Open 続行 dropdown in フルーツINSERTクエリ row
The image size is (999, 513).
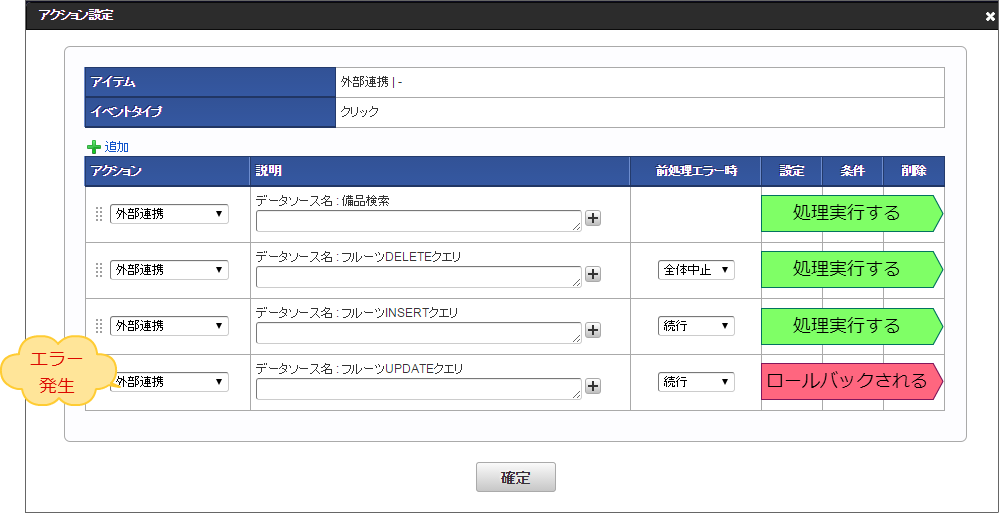click(696, 326)
